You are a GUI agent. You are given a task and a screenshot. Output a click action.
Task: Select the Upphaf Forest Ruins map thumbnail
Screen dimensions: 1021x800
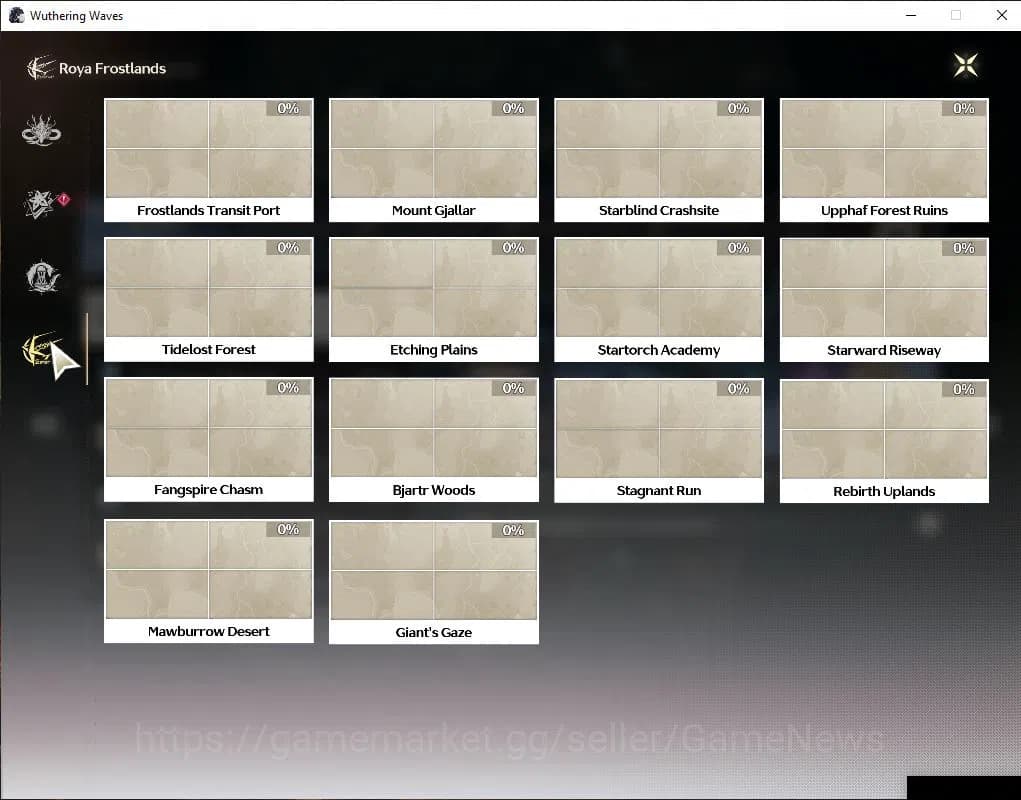coord(883,149)
